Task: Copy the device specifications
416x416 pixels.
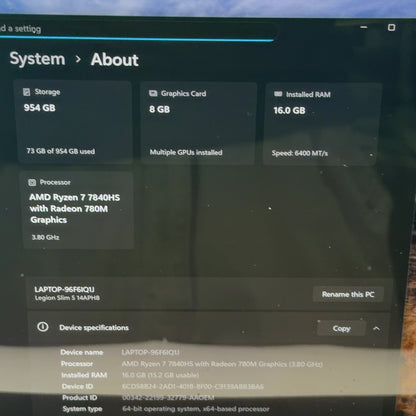Action: pos(341,329)
